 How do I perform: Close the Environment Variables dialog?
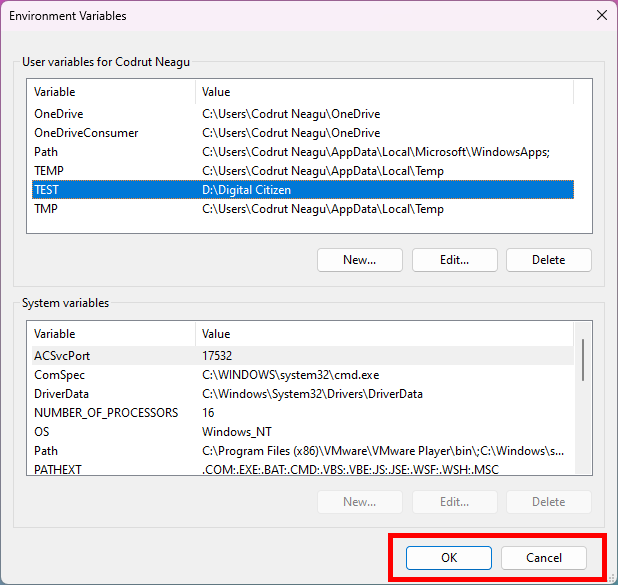click(x=601, y=16)
